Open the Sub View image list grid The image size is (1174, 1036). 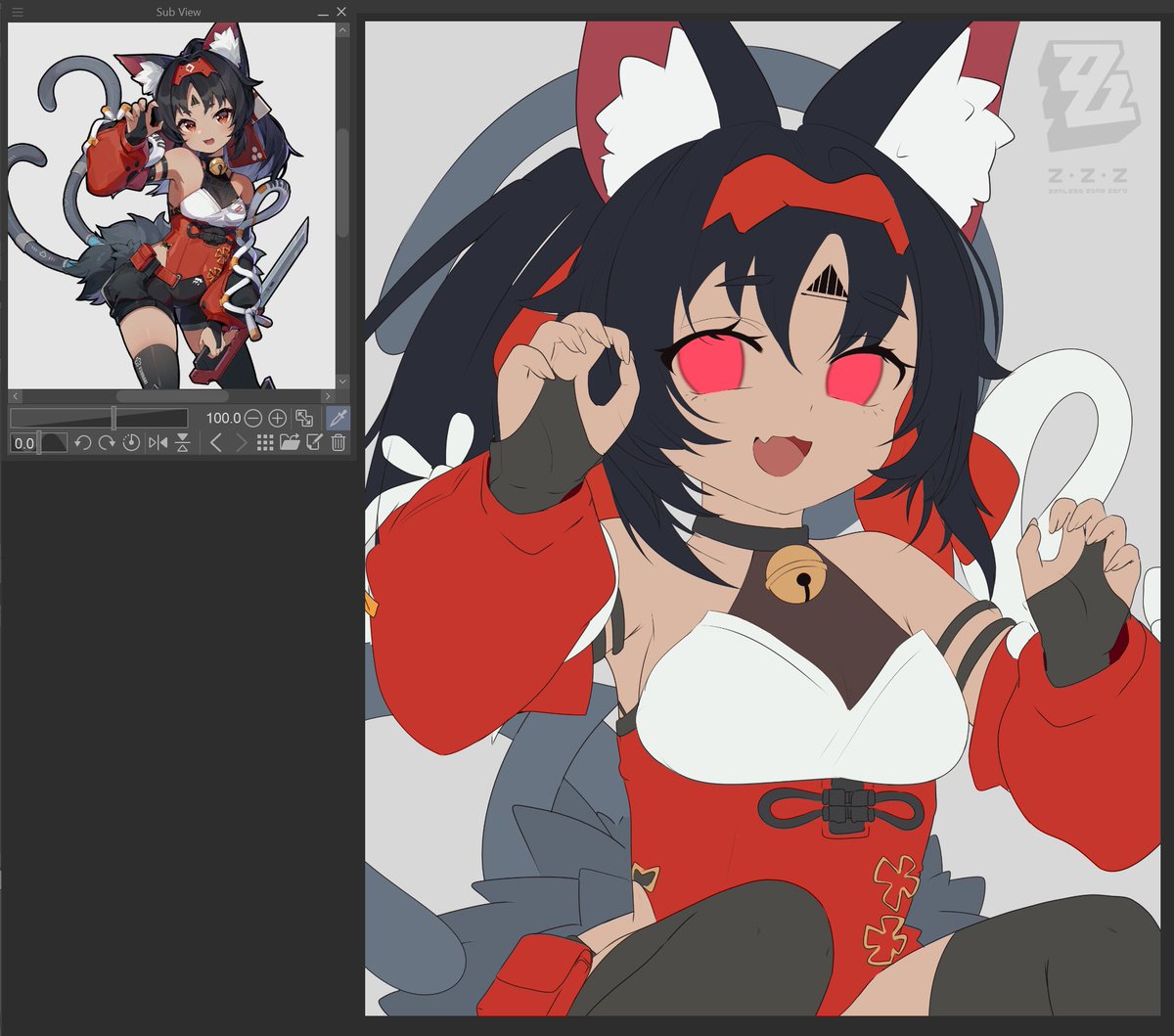(x=265, y=443)
